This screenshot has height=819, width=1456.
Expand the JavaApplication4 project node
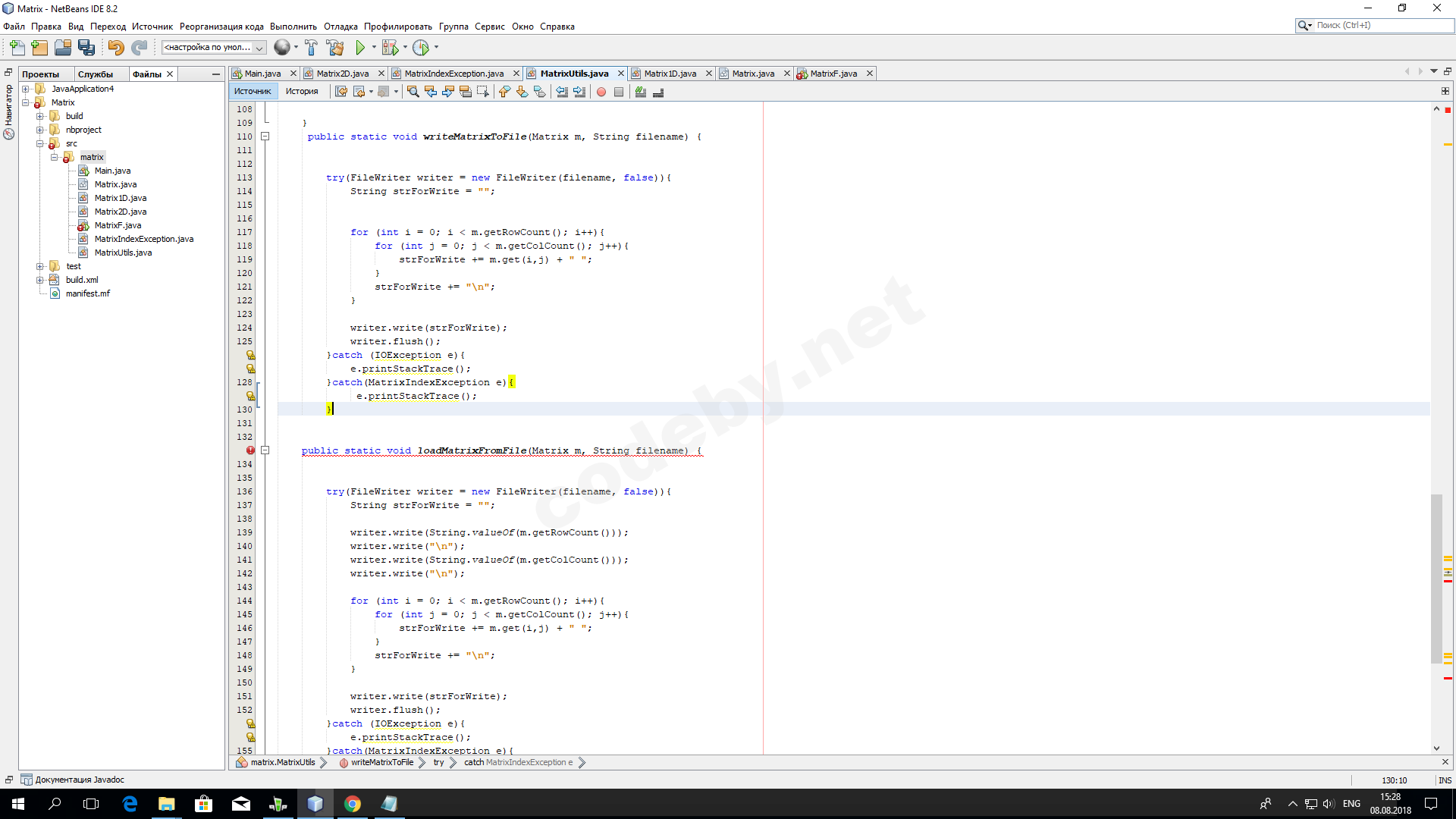pos(26,89)
